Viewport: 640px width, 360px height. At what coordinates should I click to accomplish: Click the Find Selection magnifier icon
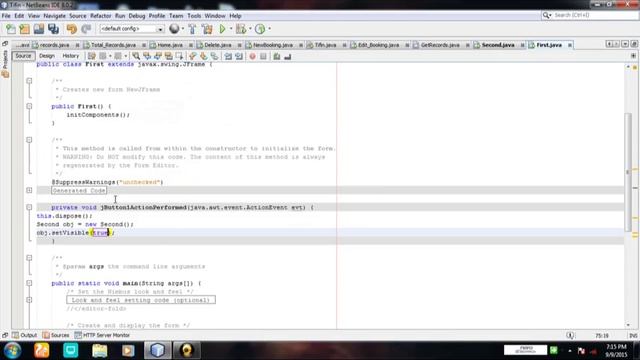pyautogui.click(x=136, y=56)
